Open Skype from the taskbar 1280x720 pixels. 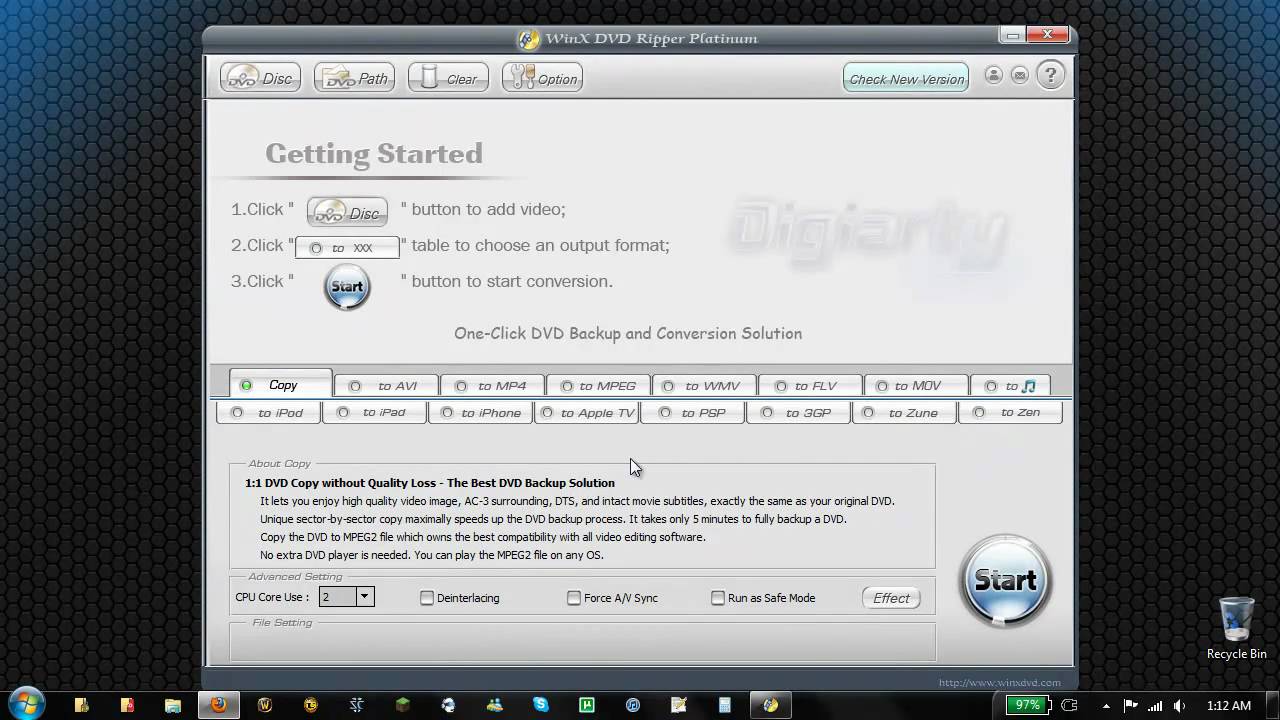click(x=541, y=705)
